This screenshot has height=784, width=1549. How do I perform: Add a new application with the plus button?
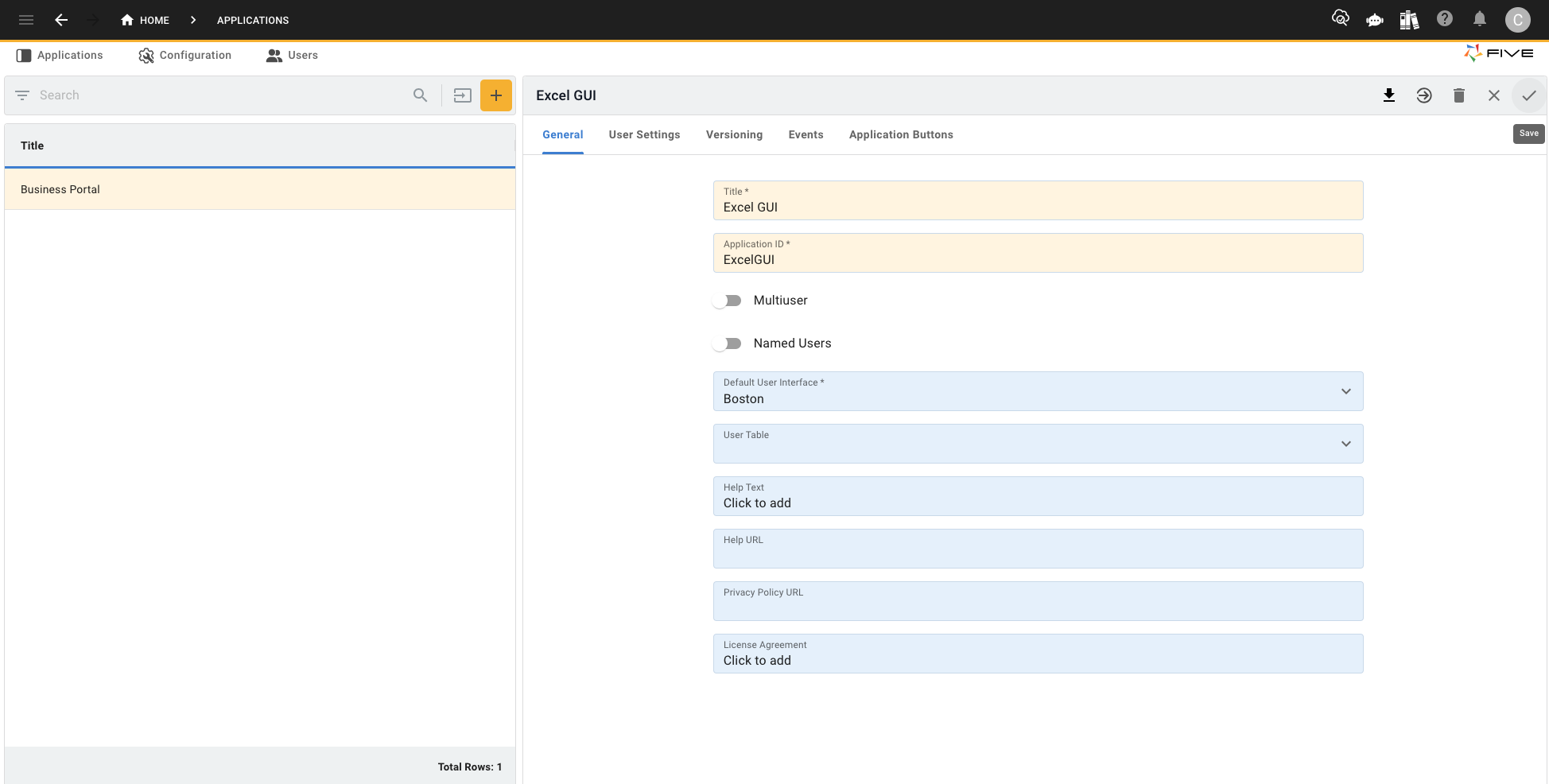click(x=496, y=95)
